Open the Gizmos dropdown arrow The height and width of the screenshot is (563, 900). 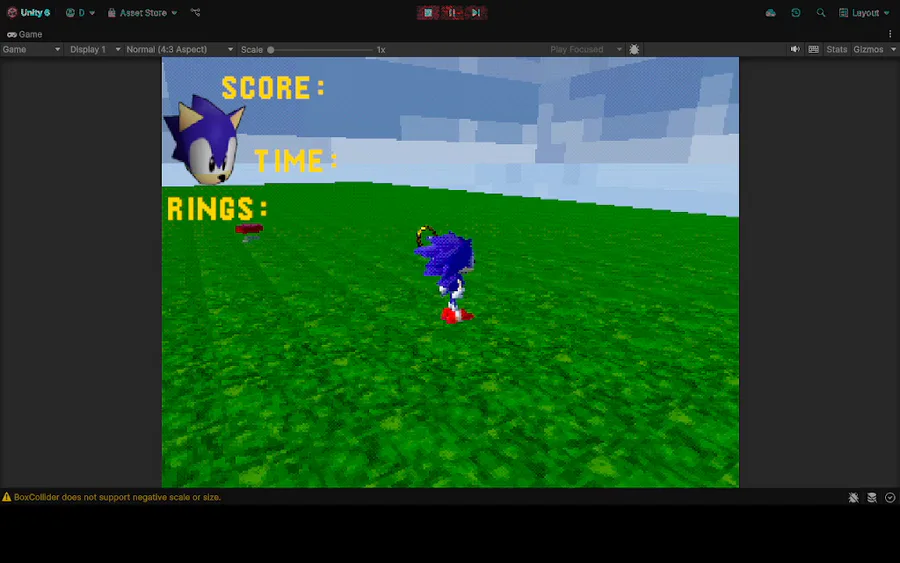pos(893,49)
